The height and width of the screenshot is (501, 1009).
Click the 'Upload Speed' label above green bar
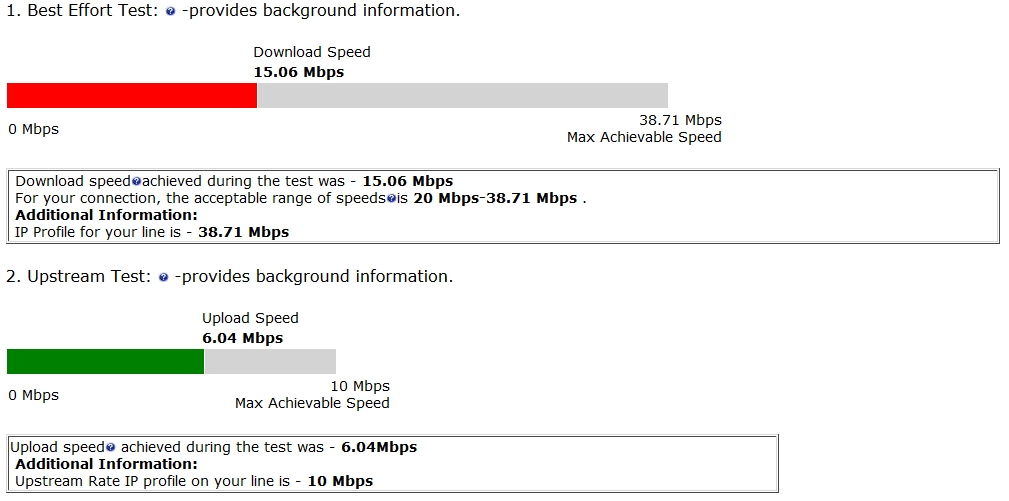(x=250, y=318)
